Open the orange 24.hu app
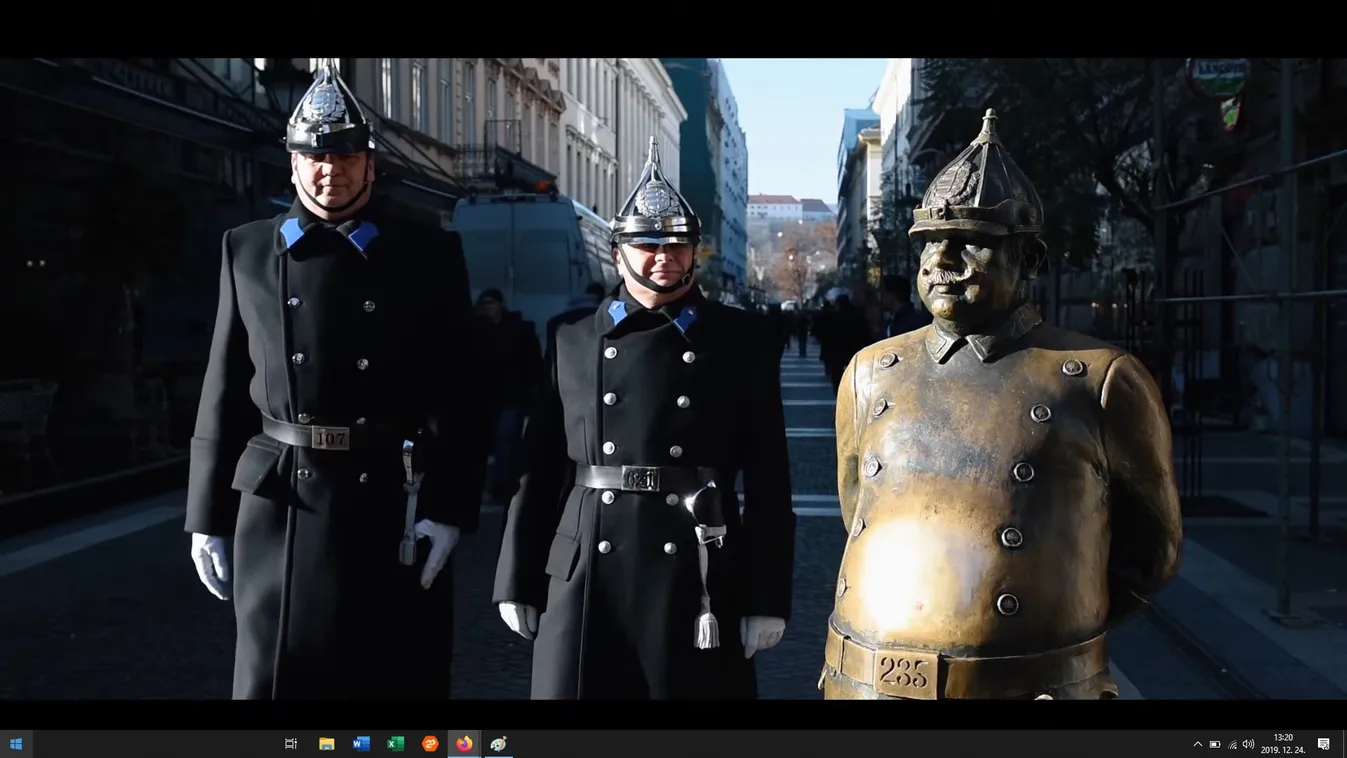The image size is (1347, 758). 429,743
